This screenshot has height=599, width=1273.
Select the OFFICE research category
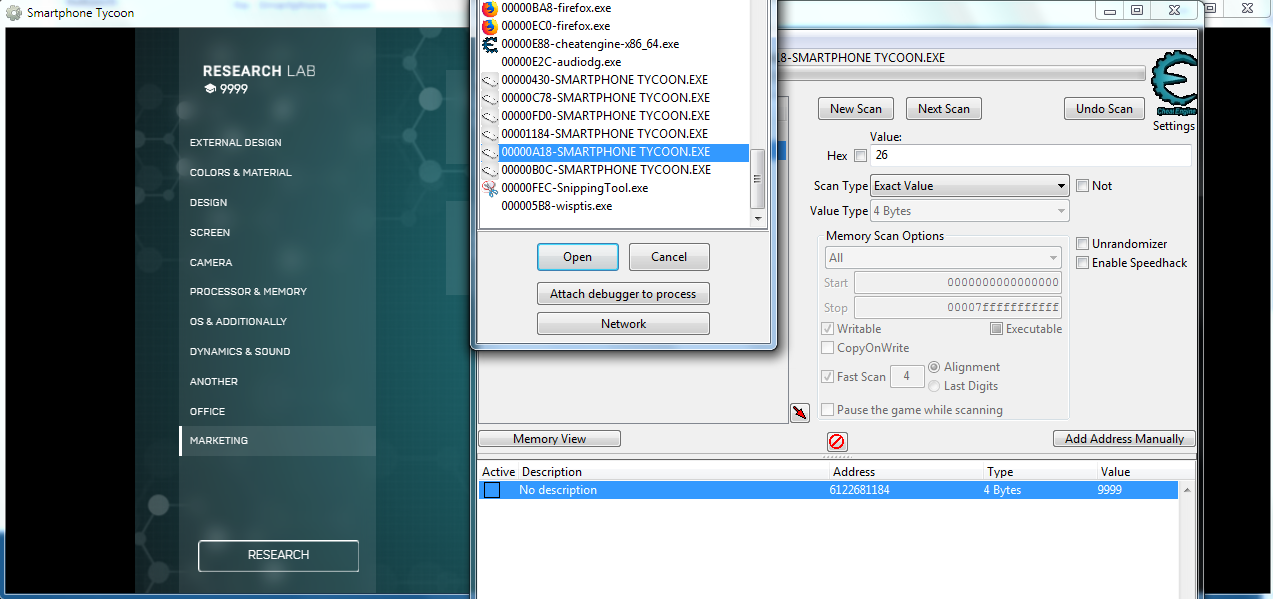208,412
